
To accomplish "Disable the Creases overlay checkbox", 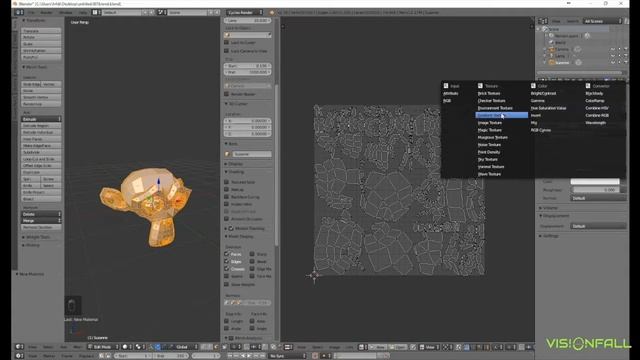I will pyautogui.click(x=227, y=269).
